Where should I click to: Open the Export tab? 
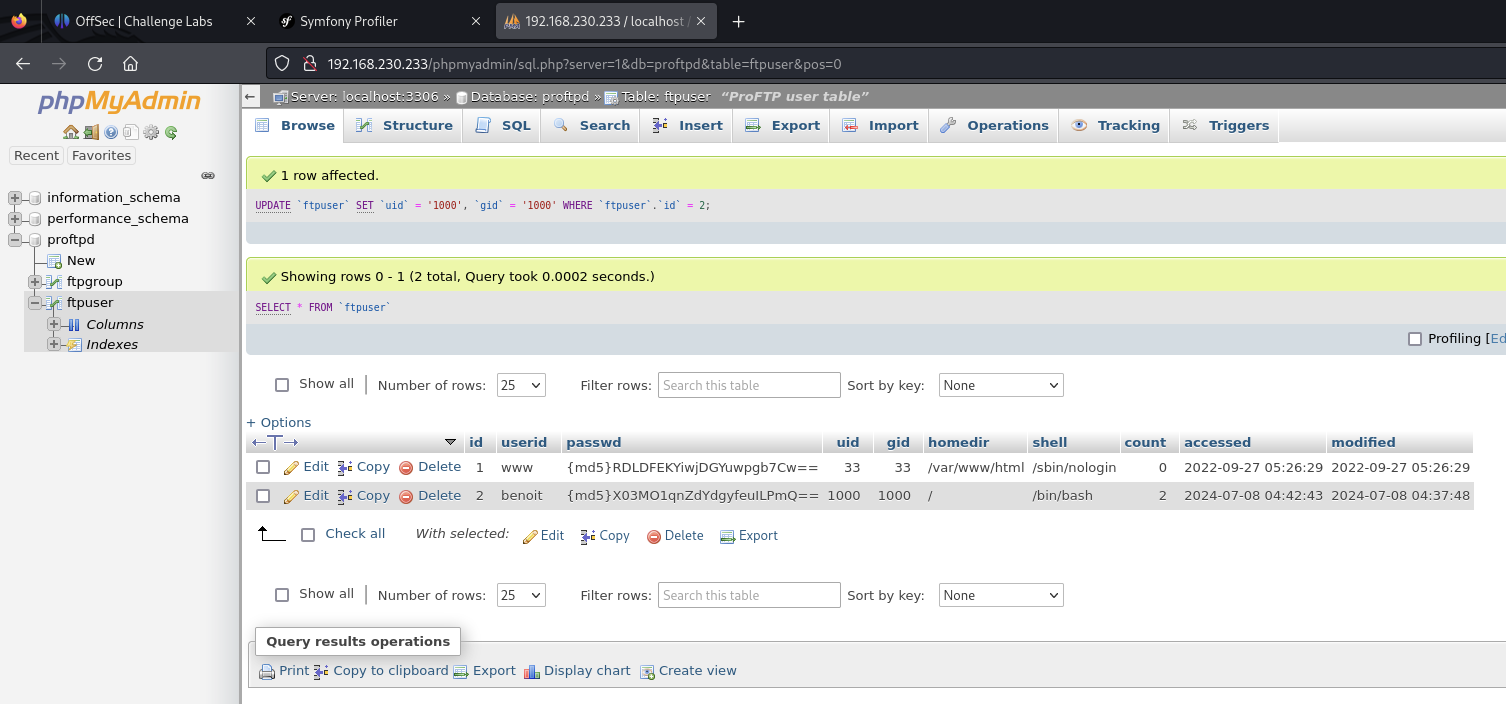tap(782, 126)
